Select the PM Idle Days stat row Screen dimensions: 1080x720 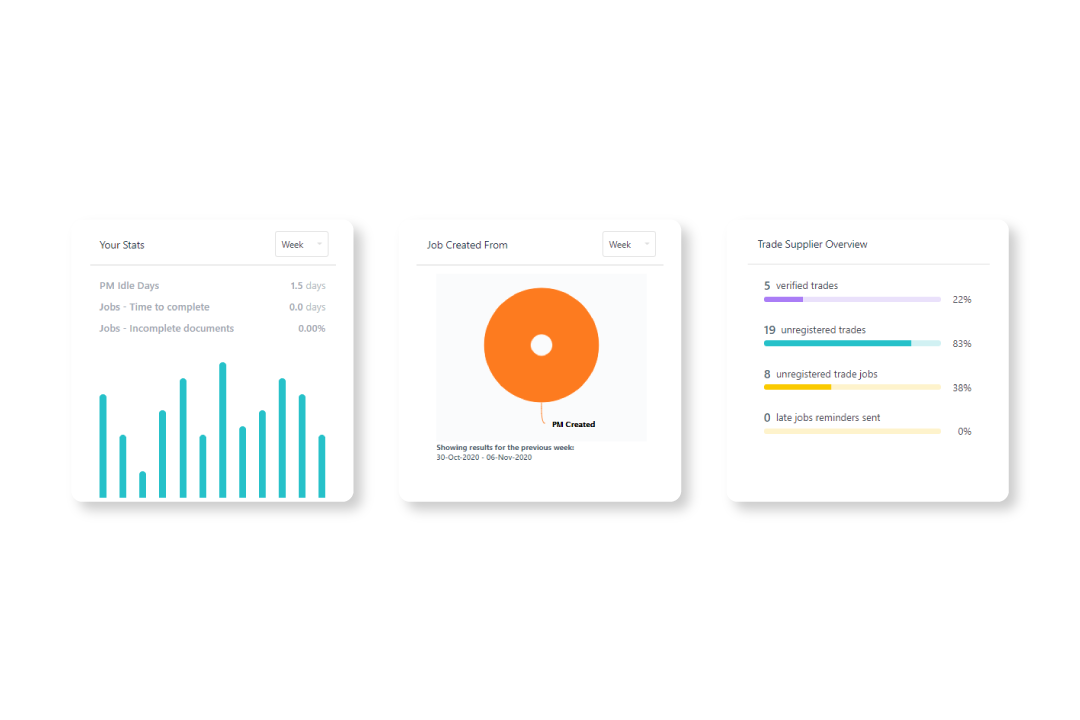tap(212, 285)
